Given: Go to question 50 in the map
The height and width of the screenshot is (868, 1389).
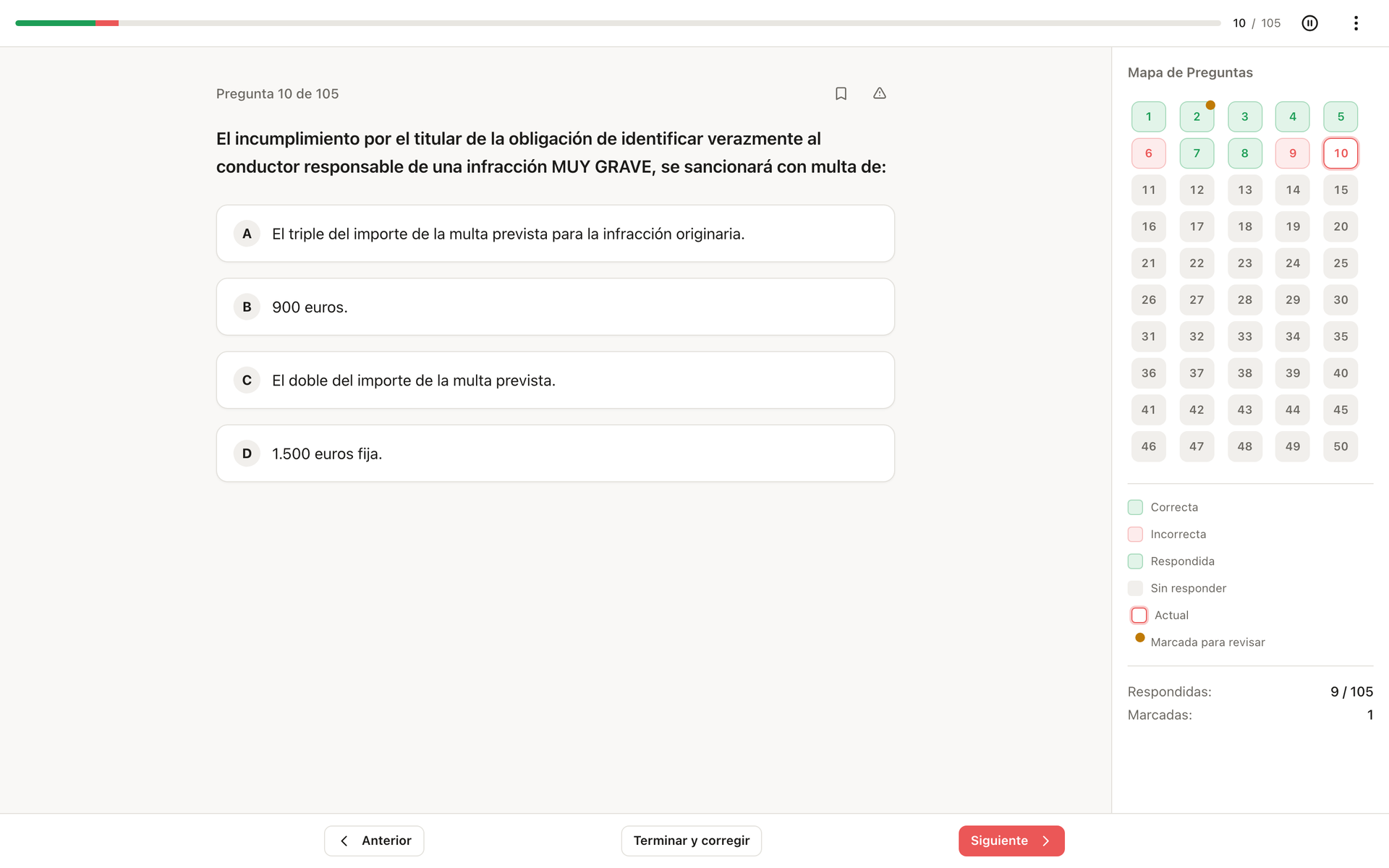Looking at the screenshot, I should click(1341, 446).
